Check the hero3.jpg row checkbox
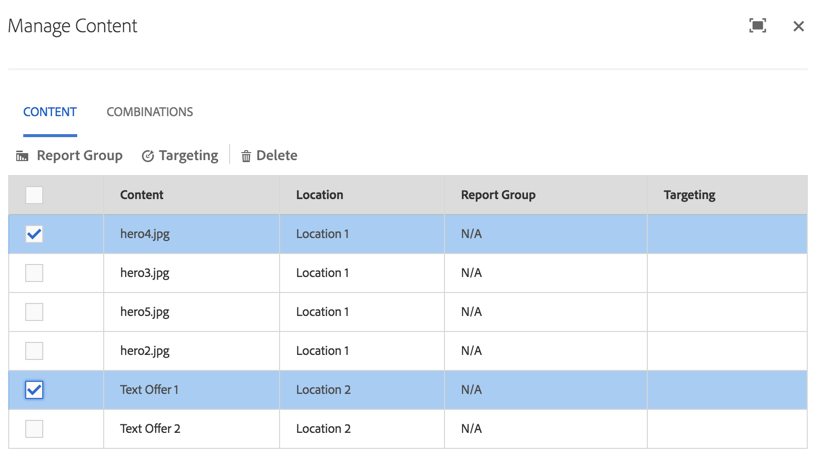The image size is (817, 473). coord(34,273)
